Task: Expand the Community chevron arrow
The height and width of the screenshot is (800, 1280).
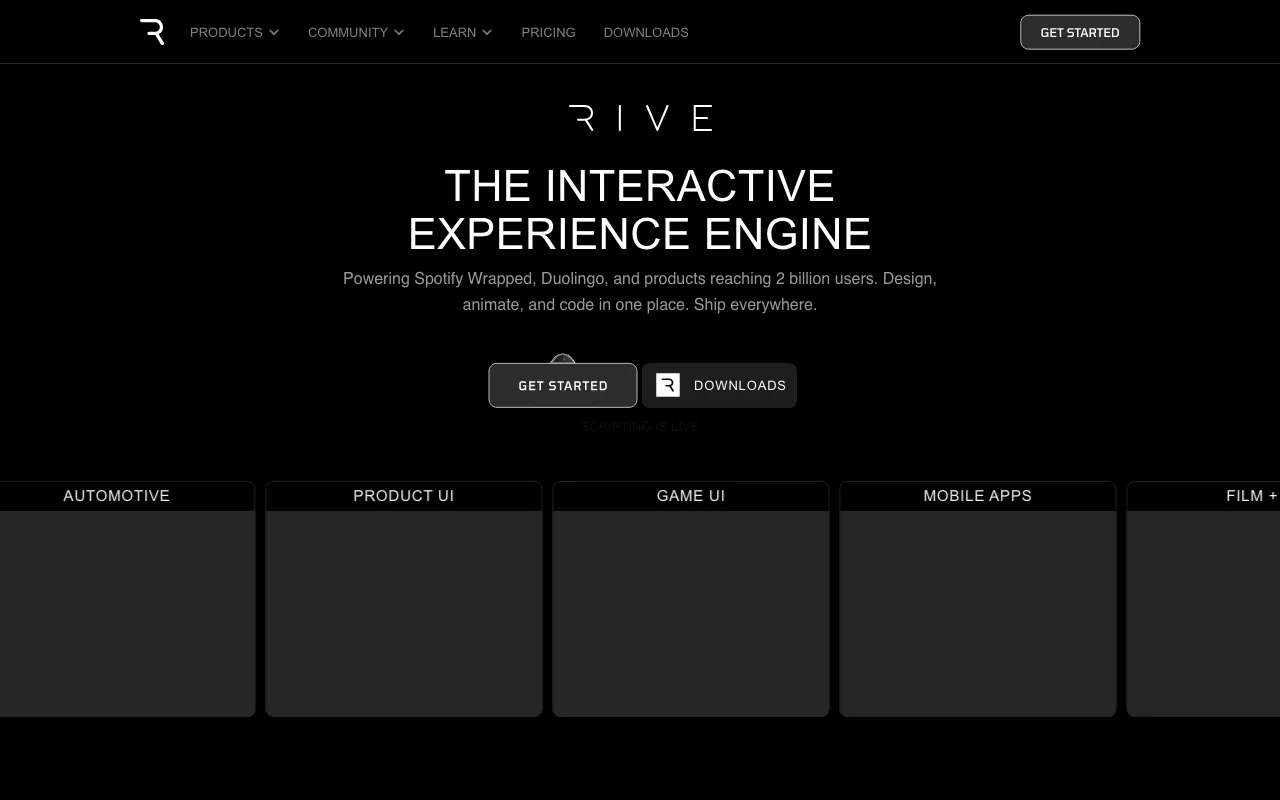Action: (x=399, y=32)
